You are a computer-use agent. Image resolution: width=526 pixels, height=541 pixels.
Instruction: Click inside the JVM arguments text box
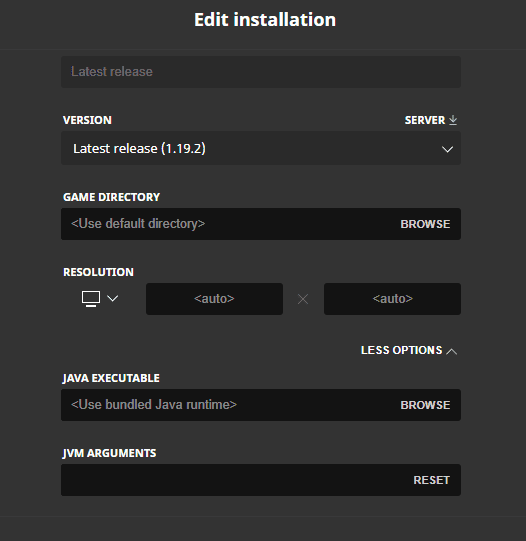click(x=235, y=480)
